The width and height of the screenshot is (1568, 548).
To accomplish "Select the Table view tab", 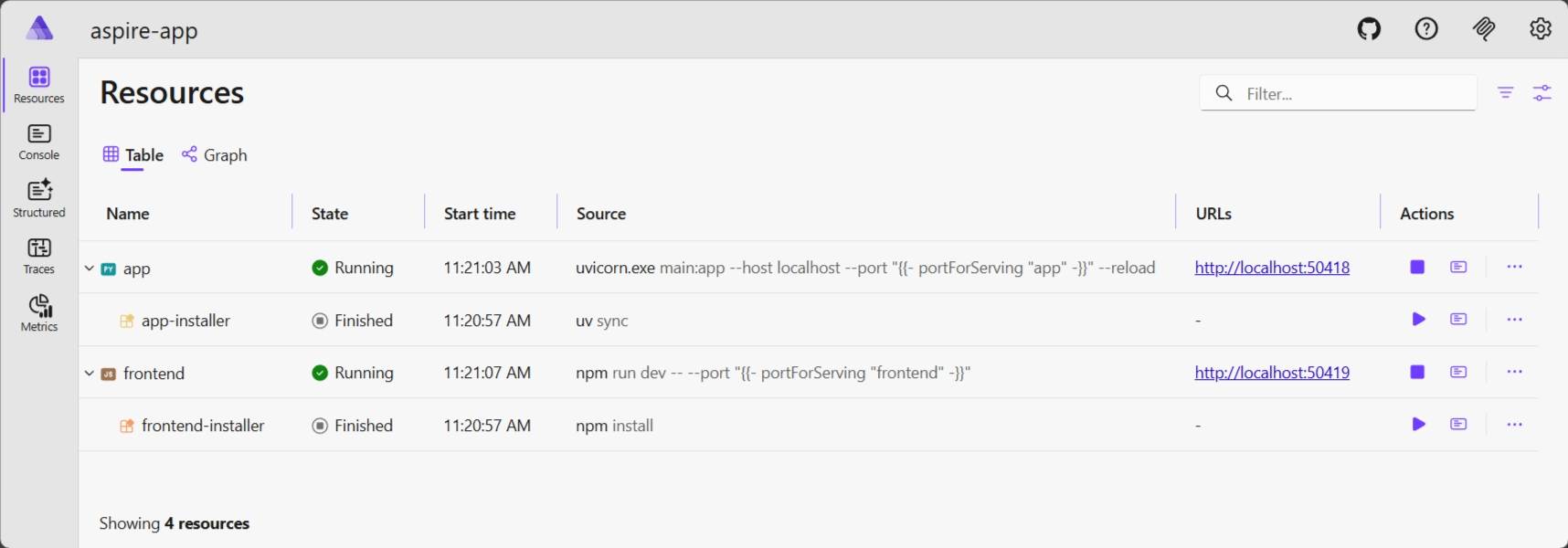I will tap(133, 155).
